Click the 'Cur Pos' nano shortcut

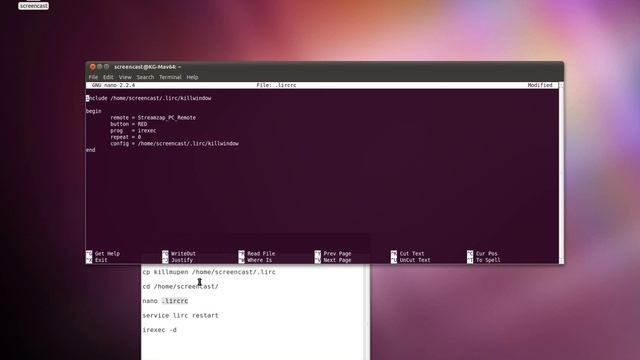(x=482, y=253)
